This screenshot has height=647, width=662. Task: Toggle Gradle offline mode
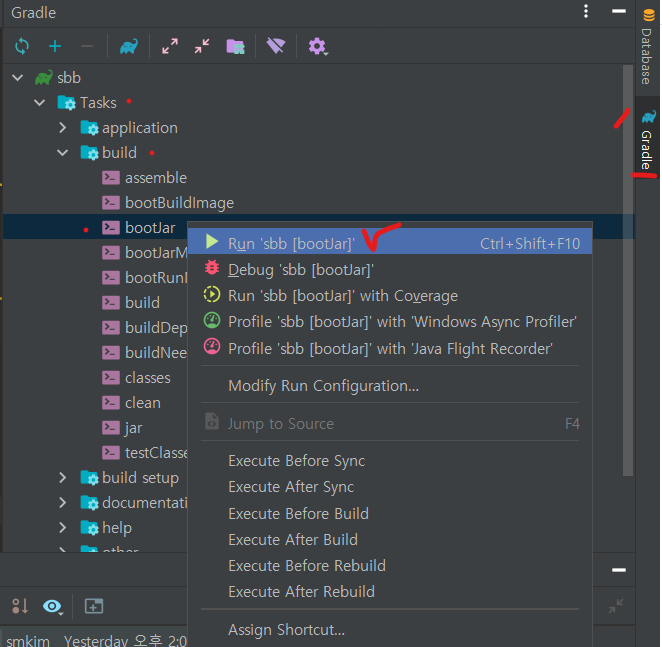tap(276, 46)
